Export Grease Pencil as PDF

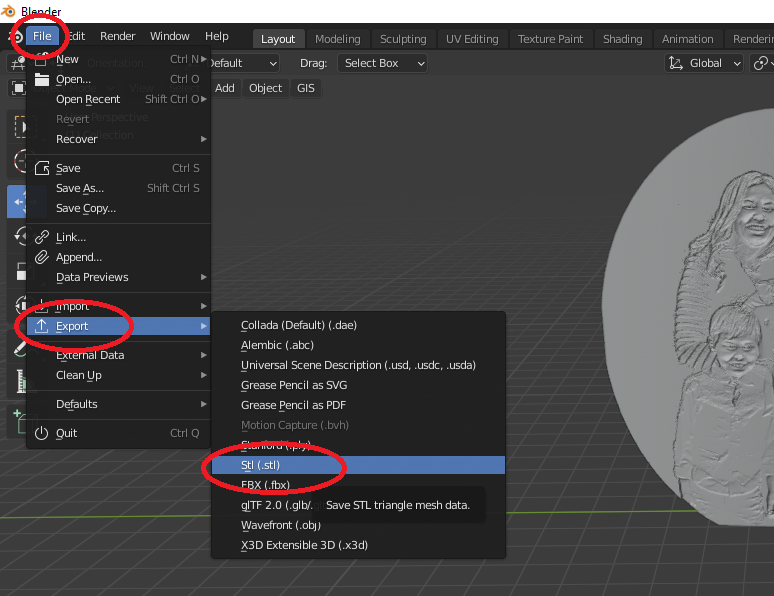[x=358, y=405]
